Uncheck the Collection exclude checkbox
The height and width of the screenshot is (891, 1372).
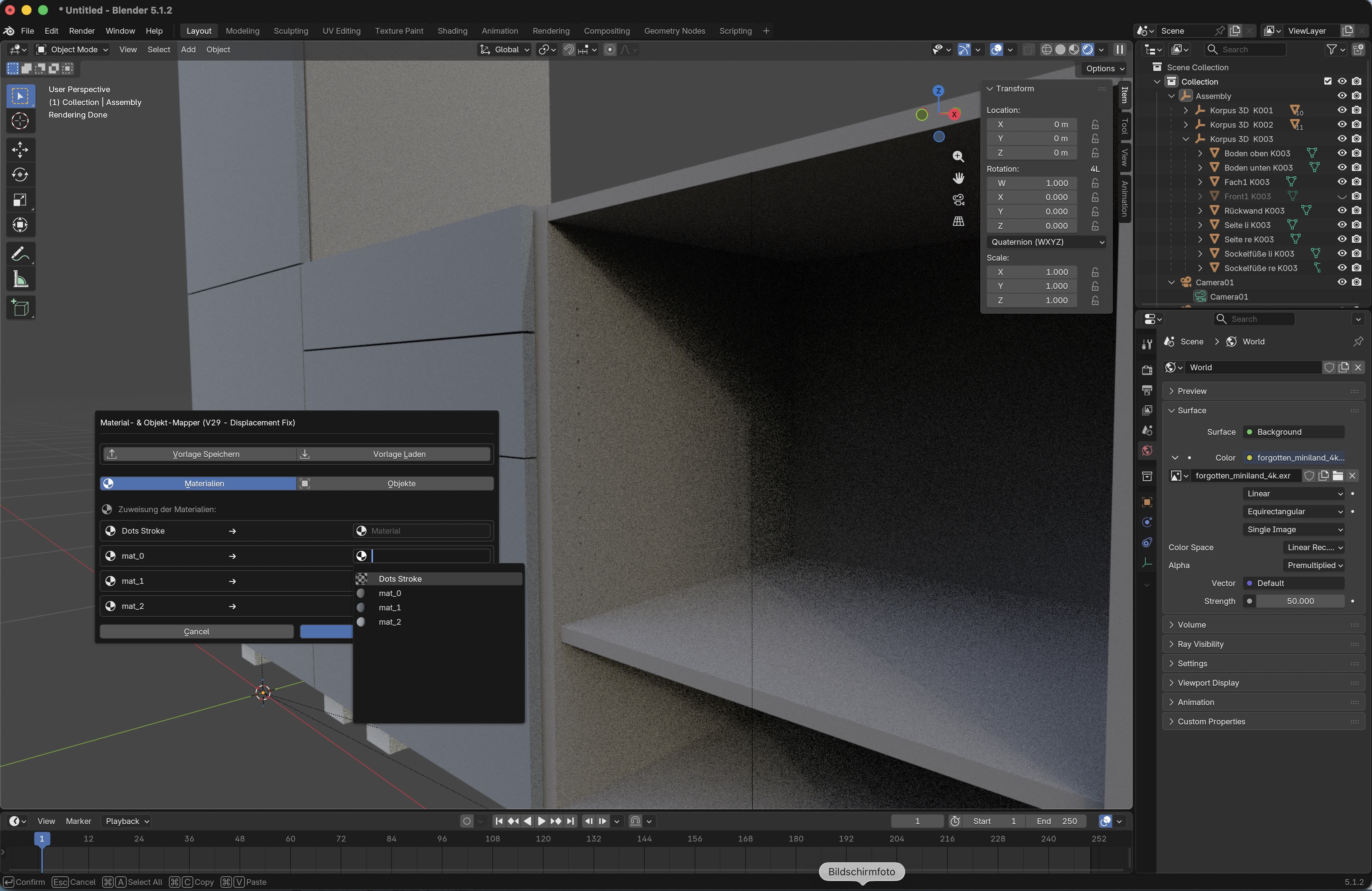pos(1328,81)
